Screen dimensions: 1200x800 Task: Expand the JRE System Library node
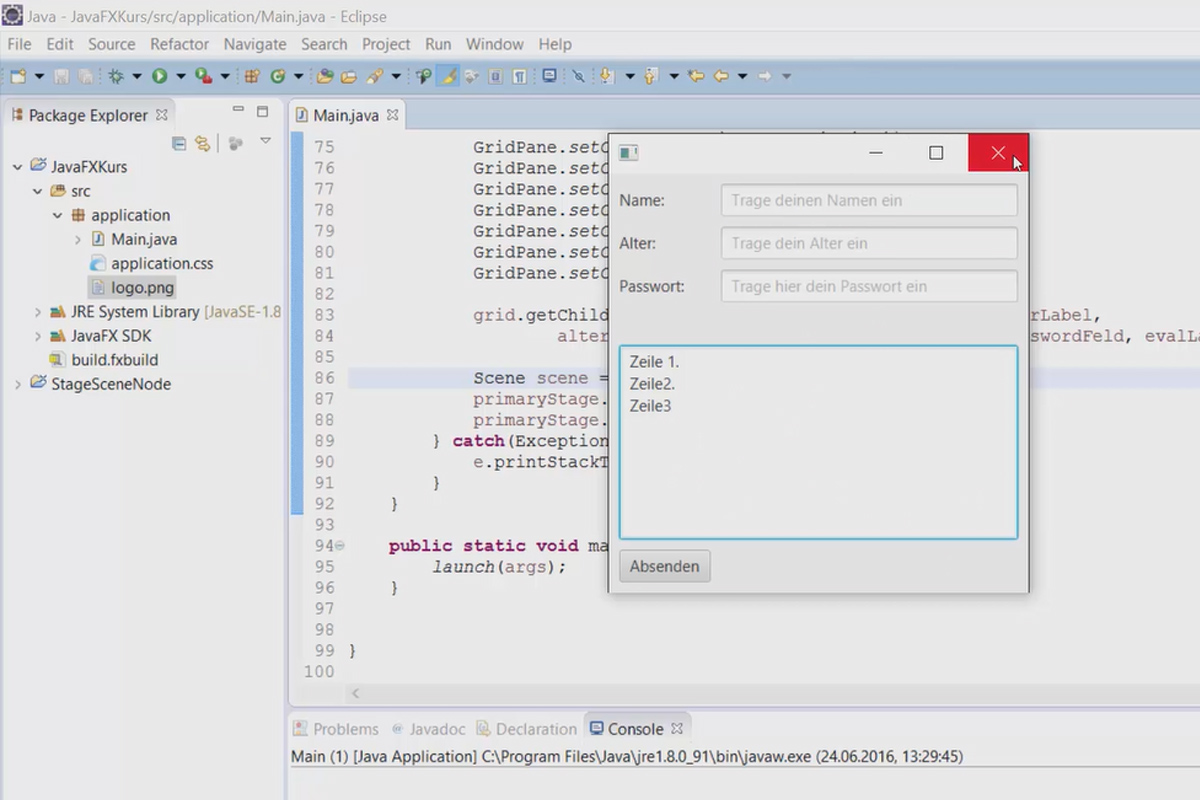coord(38,312)
